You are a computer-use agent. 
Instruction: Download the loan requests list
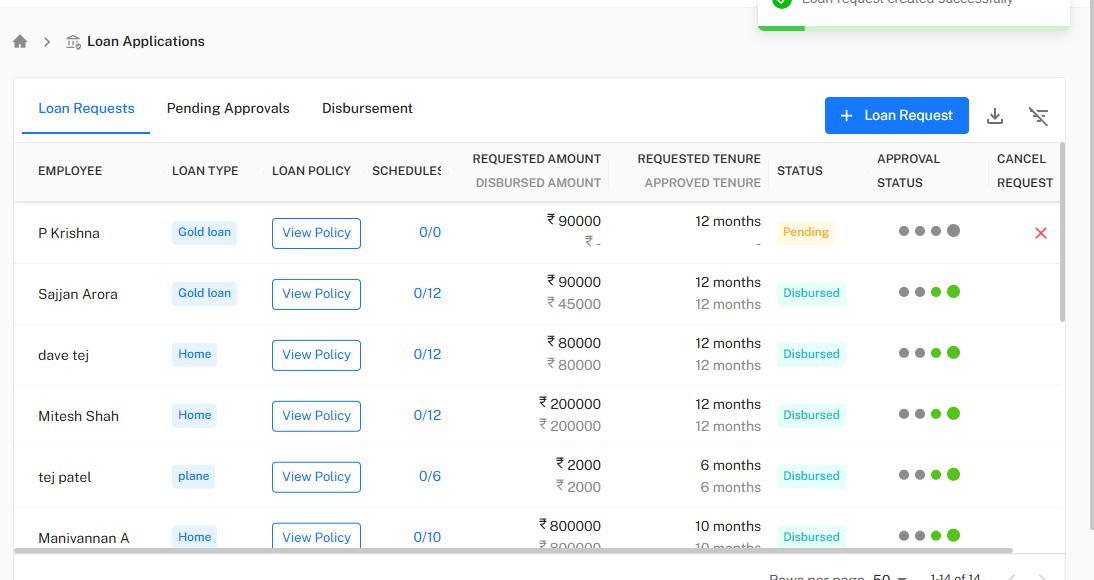pos(995,116)
